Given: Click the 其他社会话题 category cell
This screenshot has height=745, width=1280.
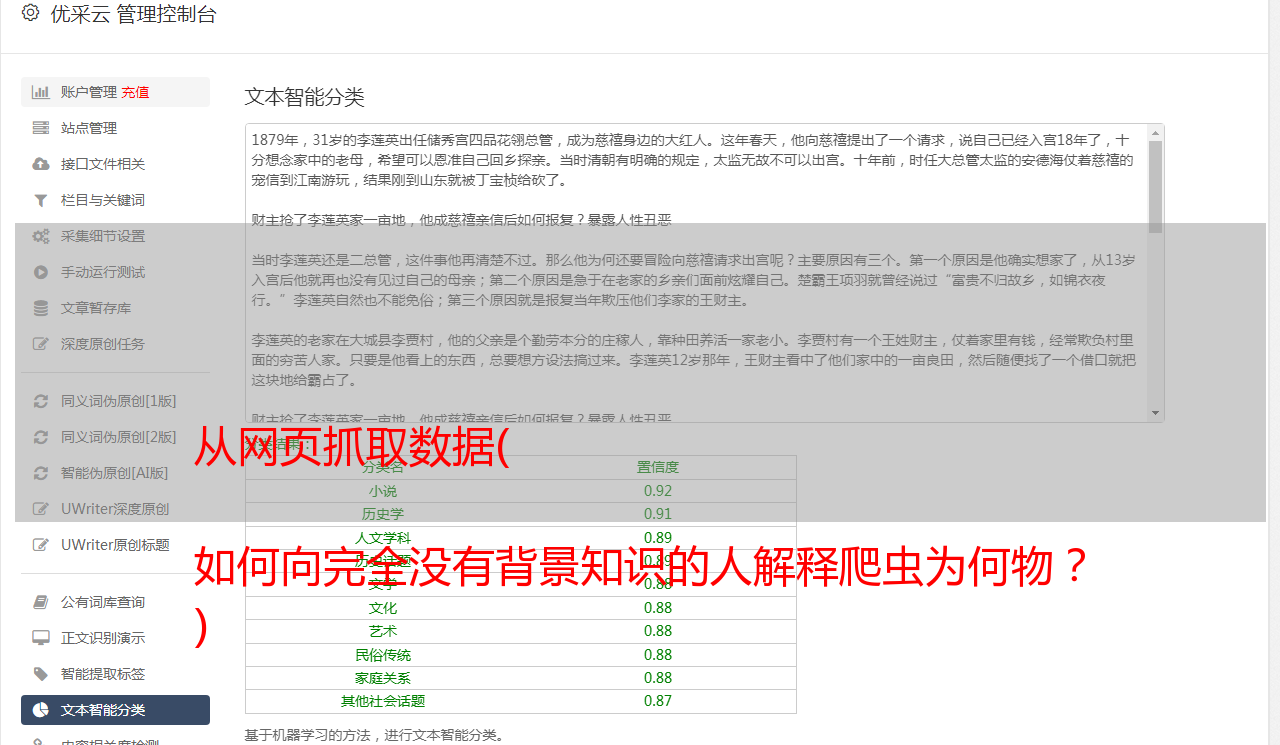Looking at the screenshot, I should [383, 701].
